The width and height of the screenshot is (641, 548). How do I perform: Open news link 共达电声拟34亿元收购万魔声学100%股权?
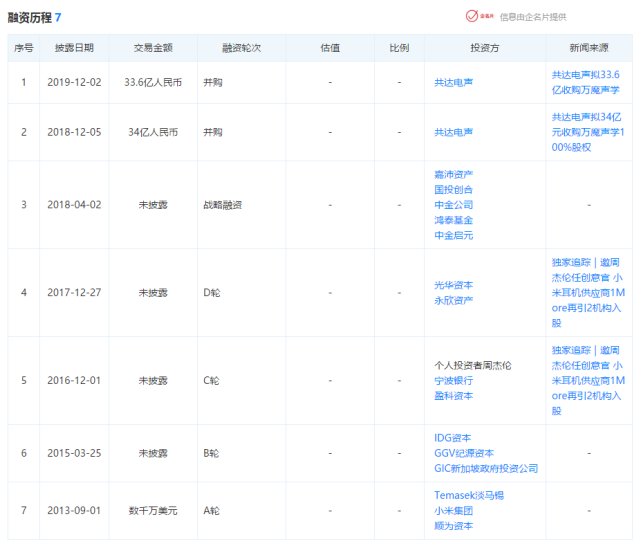pos(588,132)
